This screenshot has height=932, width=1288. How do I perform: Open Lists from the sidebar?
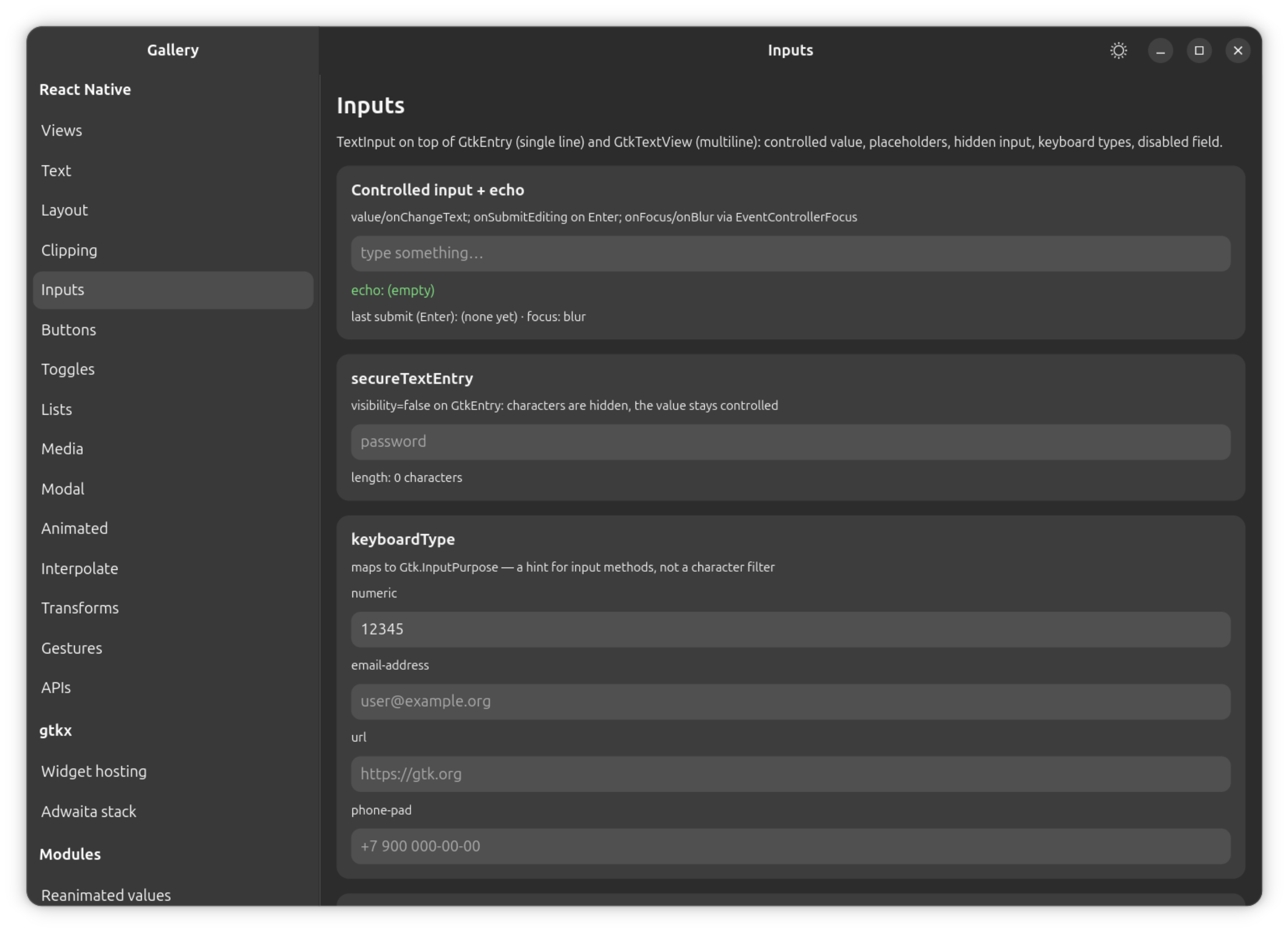[173, 409]
